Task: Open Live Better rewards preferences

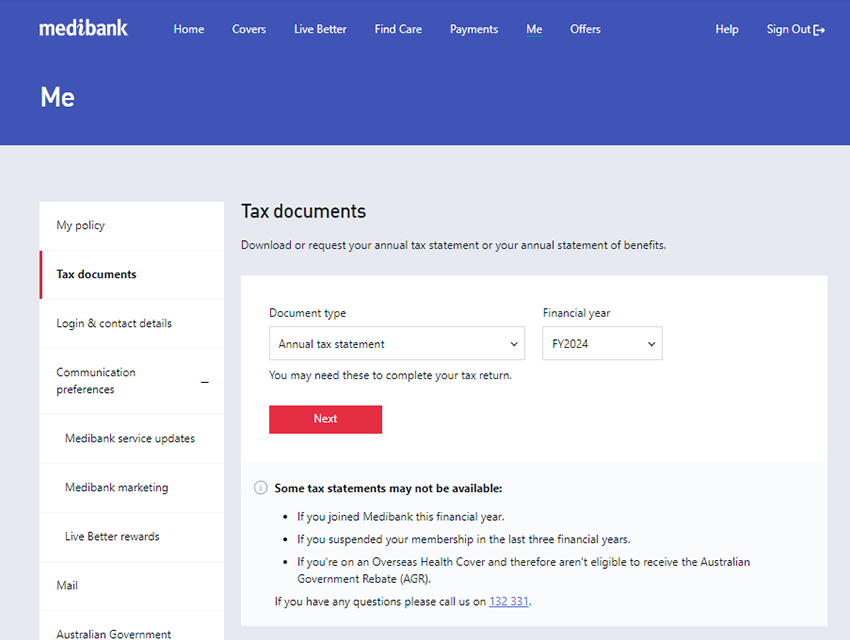Action: coord(132,536)
